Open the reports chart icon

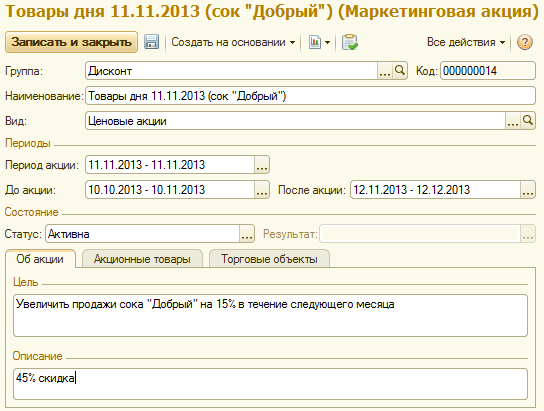point(315,42)
